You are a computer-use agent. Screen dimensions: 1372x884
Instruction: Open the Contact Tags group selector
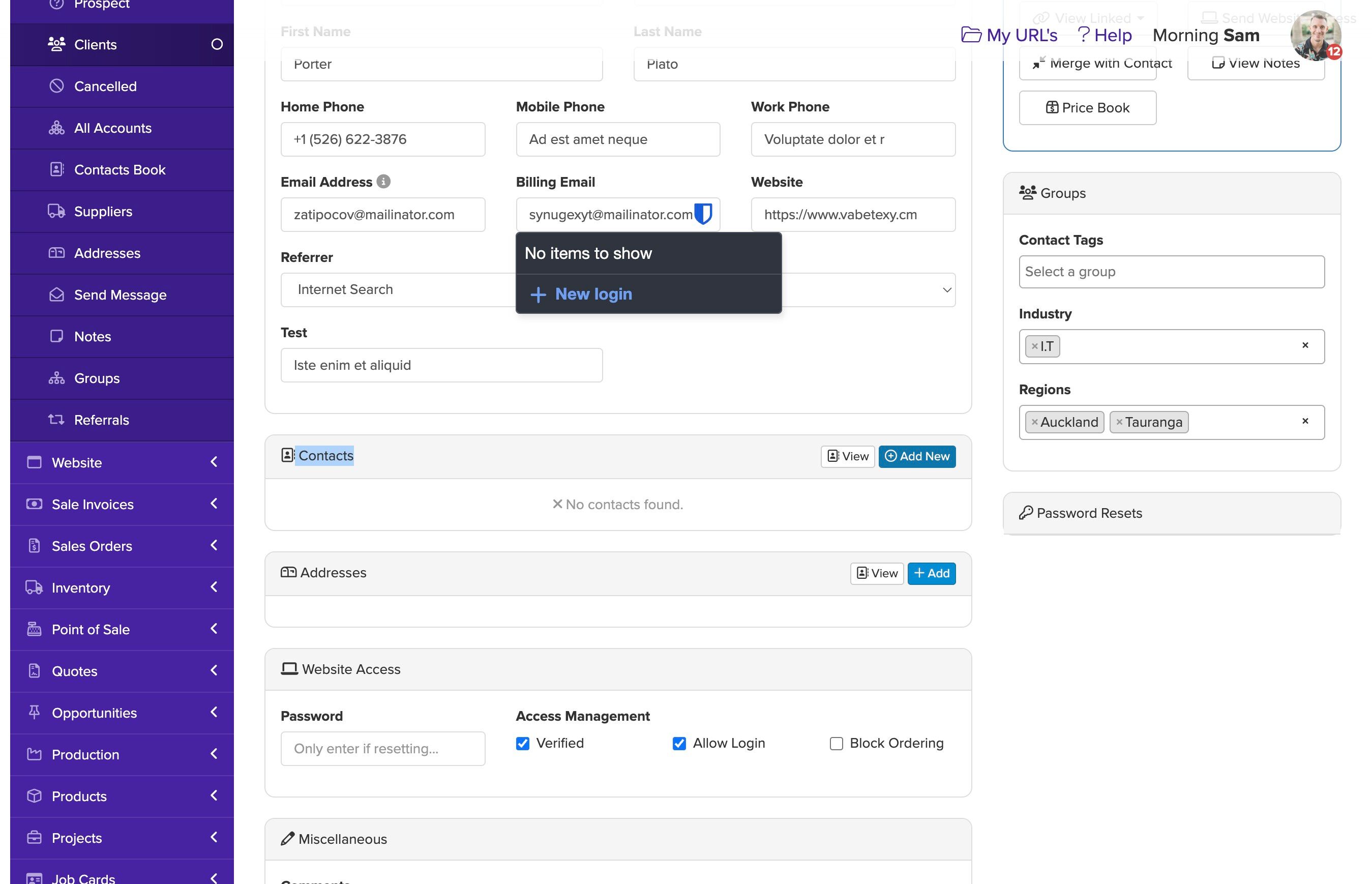(x=1171, y=272)
